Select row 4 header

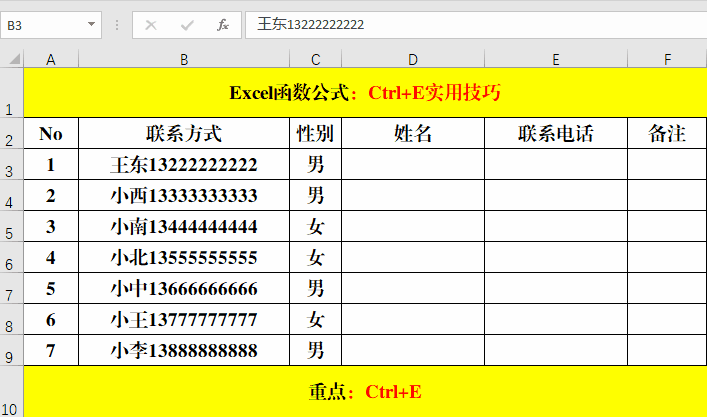click(12, 196)
